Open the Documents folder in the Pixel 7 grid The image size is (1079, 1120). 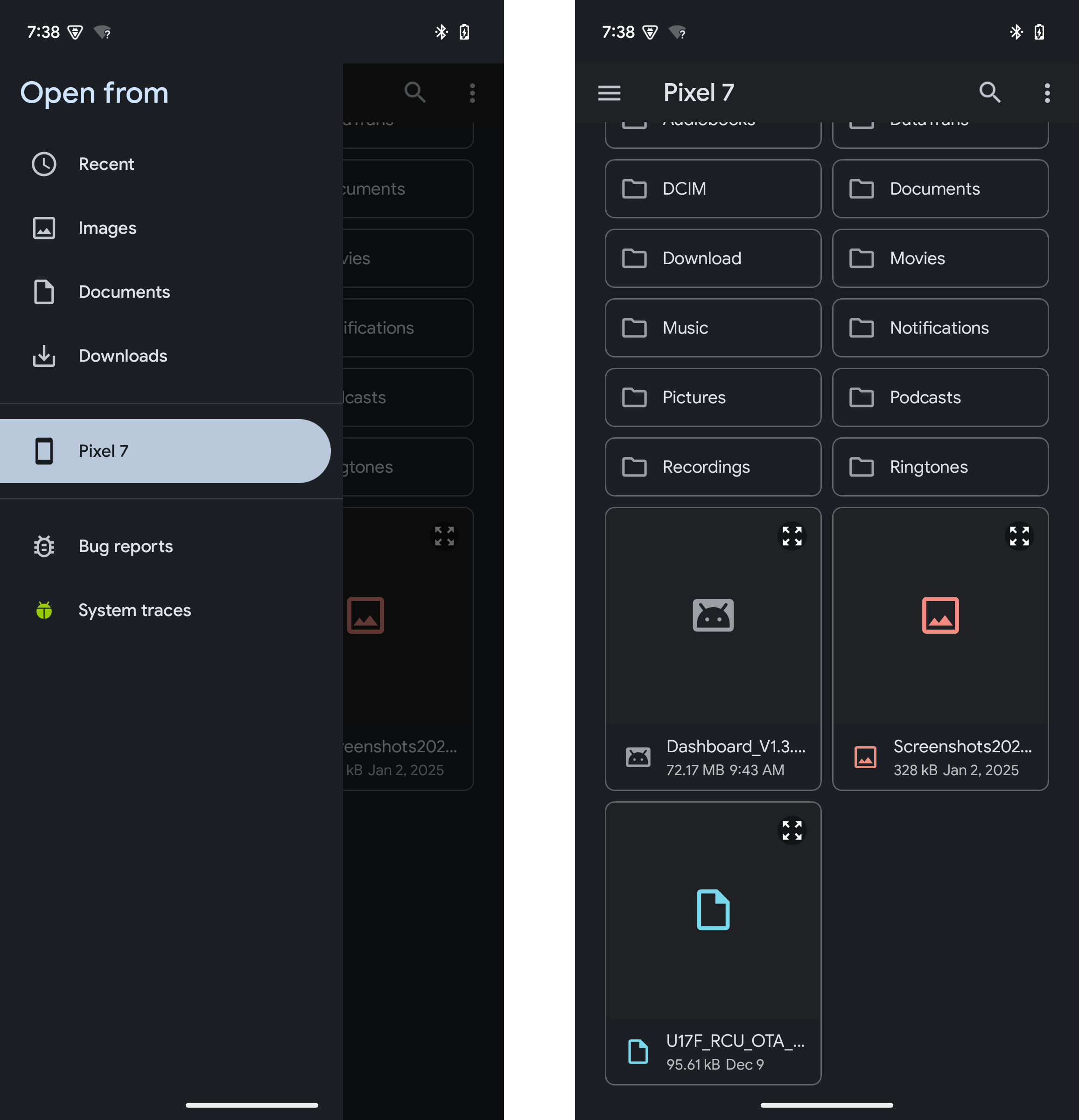pos(940,189)
